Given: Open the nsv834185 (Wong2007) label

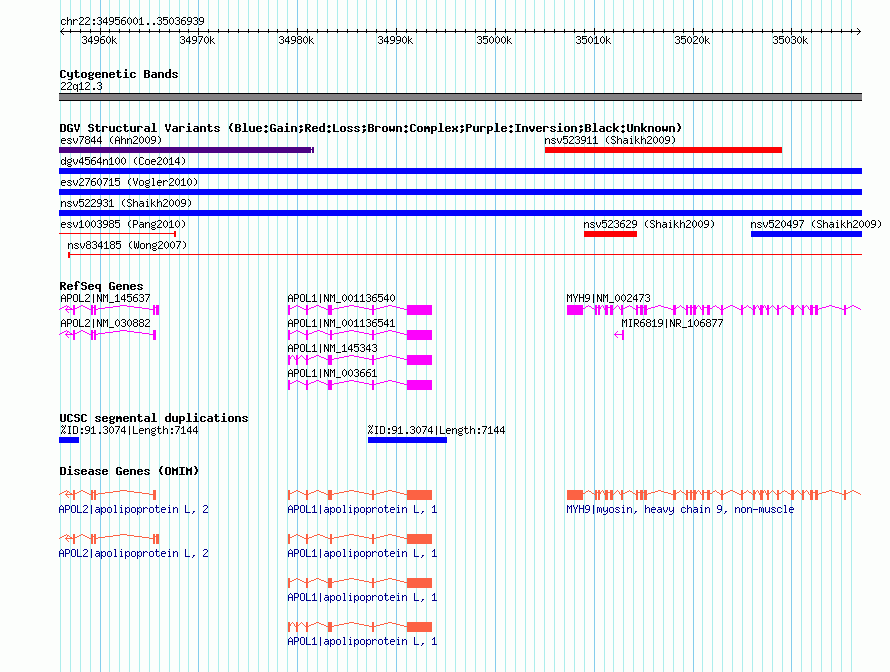Looking at the screenshot, I should [127, 245].
